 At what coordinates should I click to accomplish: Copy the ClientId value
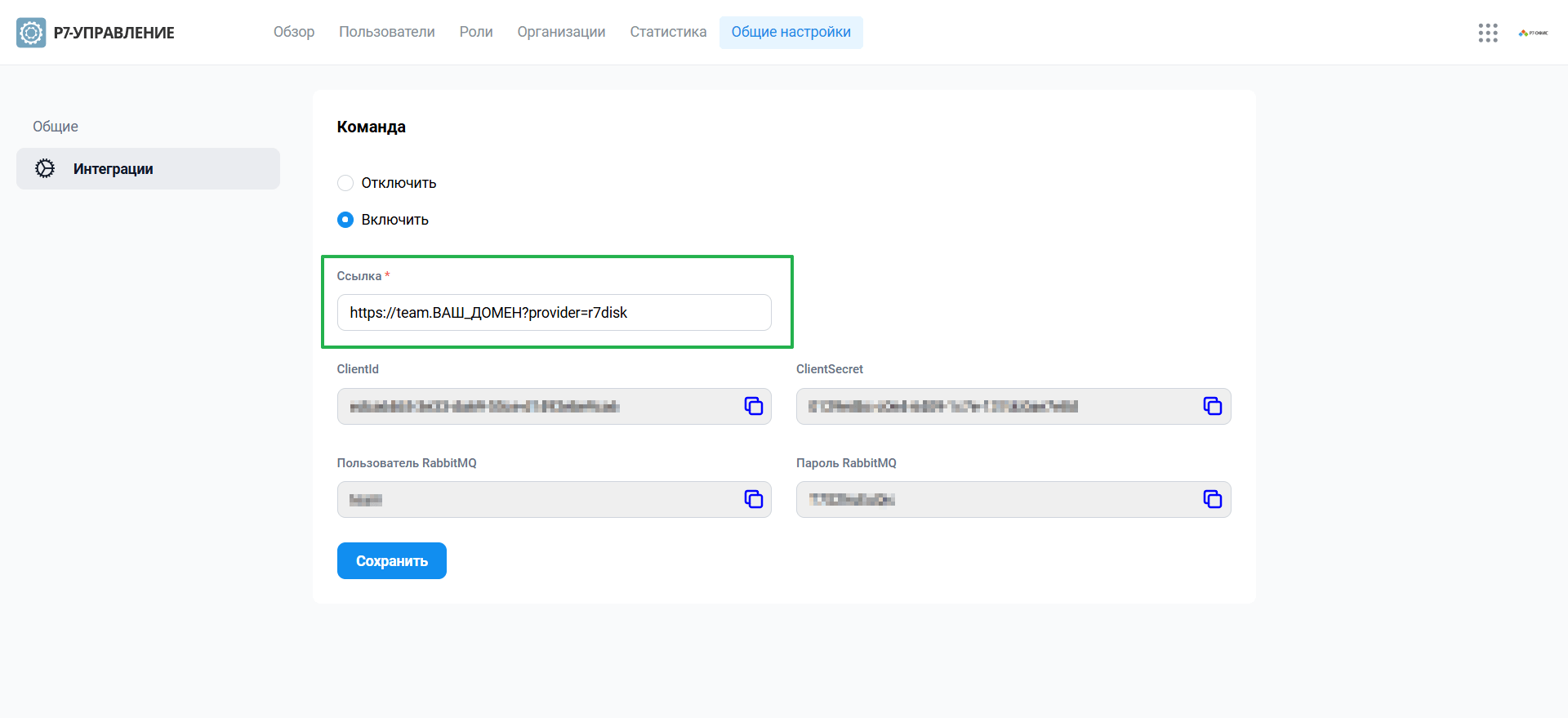pyautogui.click(x=753, y=406)
